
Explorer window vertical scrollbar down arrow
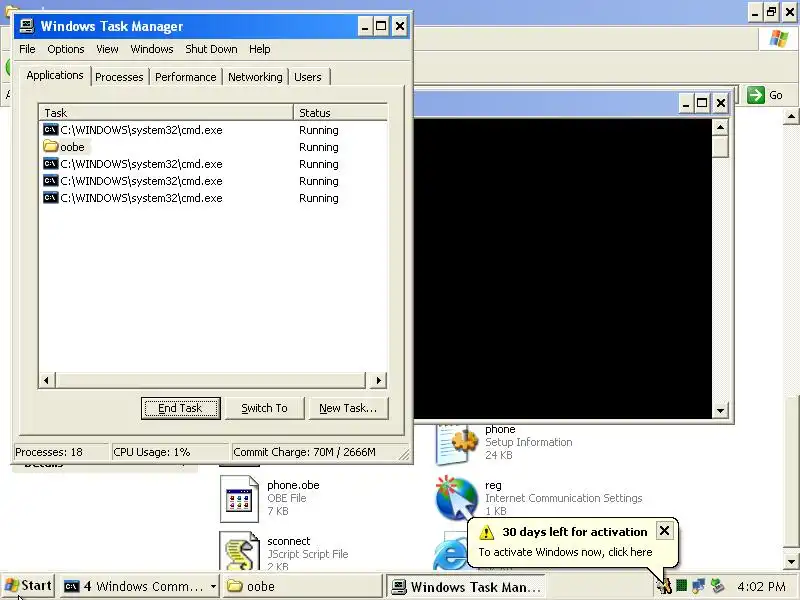tap(791, 562)
